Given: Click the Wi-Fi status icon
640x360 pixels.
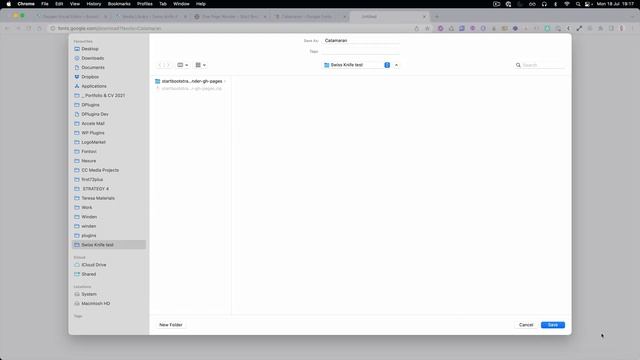Looking at the screenshot, I should tap(567, 4).
